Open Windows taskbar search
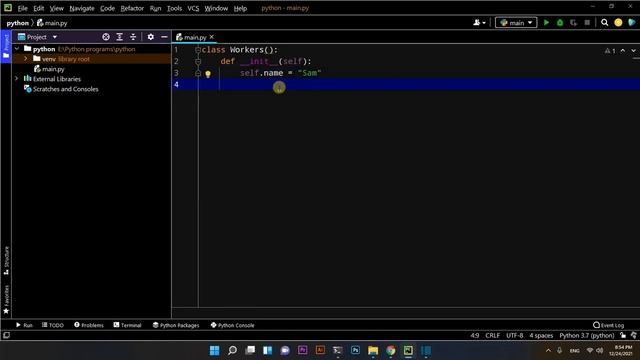This screenshot has height=360, width=640. tap(232, 350)
